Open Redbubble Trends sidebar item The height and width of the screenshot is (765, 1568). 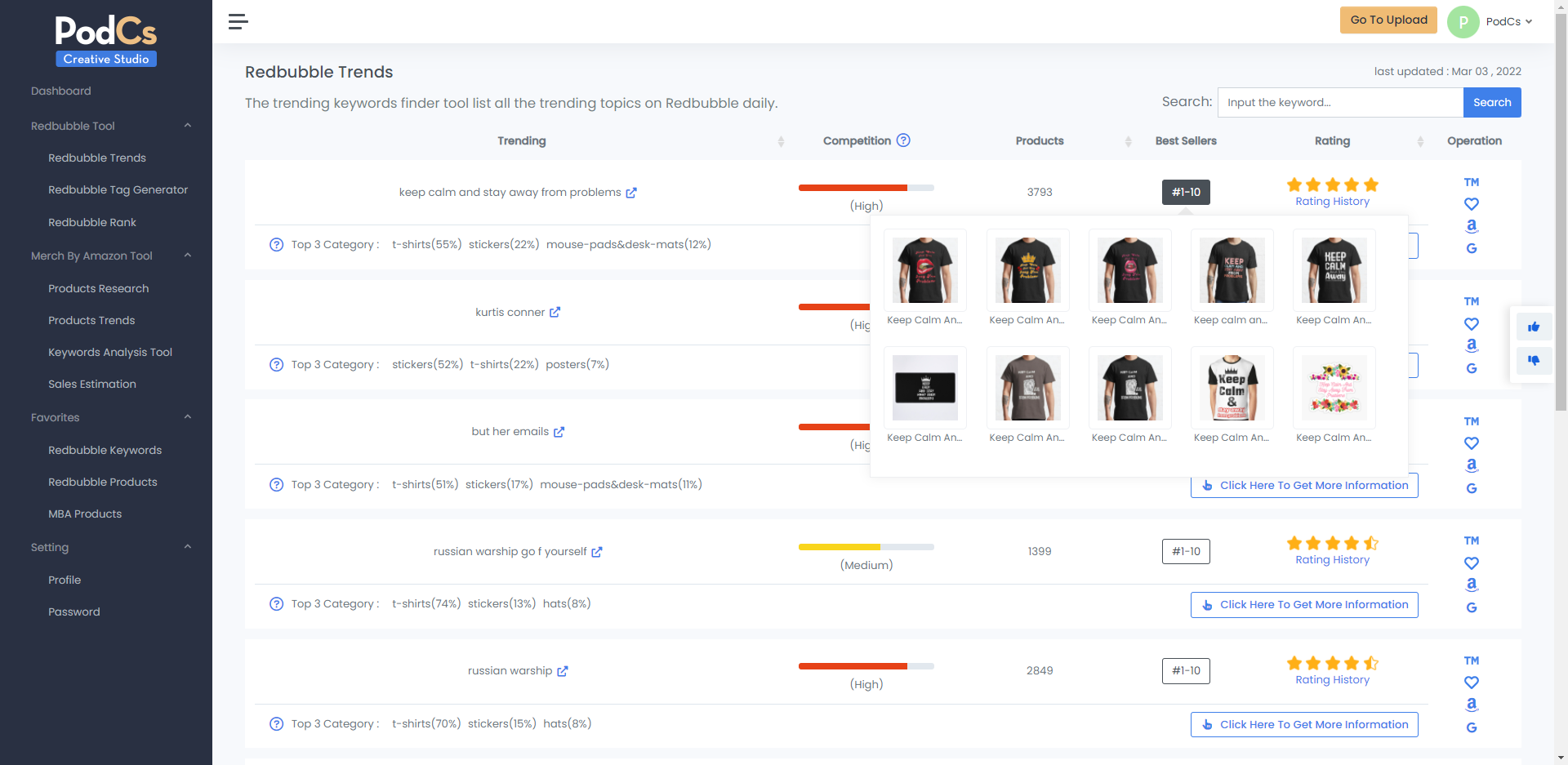[97, 158]
